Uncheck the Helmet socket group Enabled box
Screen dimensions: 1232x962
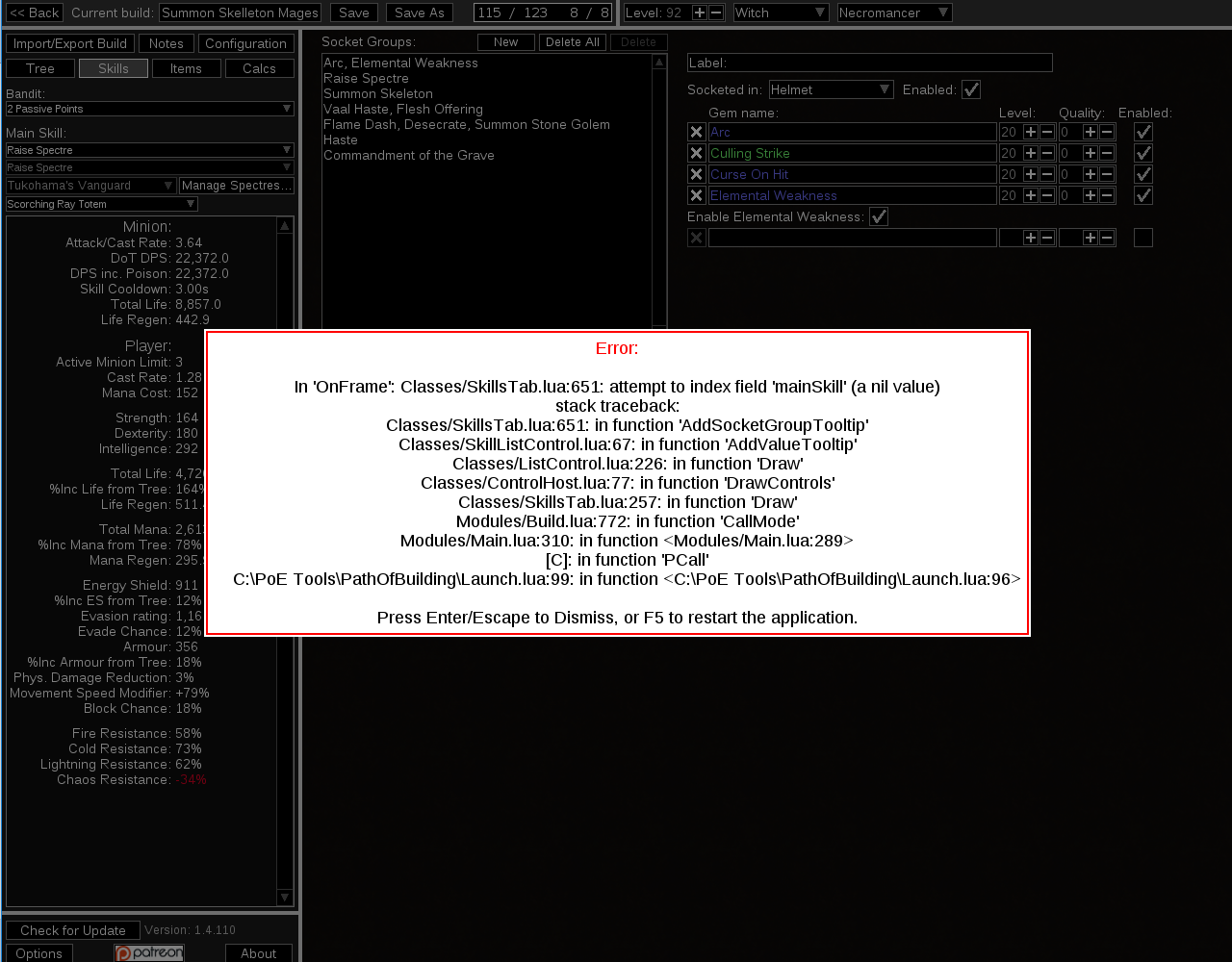pyautogui.click(x=971, y=89)
